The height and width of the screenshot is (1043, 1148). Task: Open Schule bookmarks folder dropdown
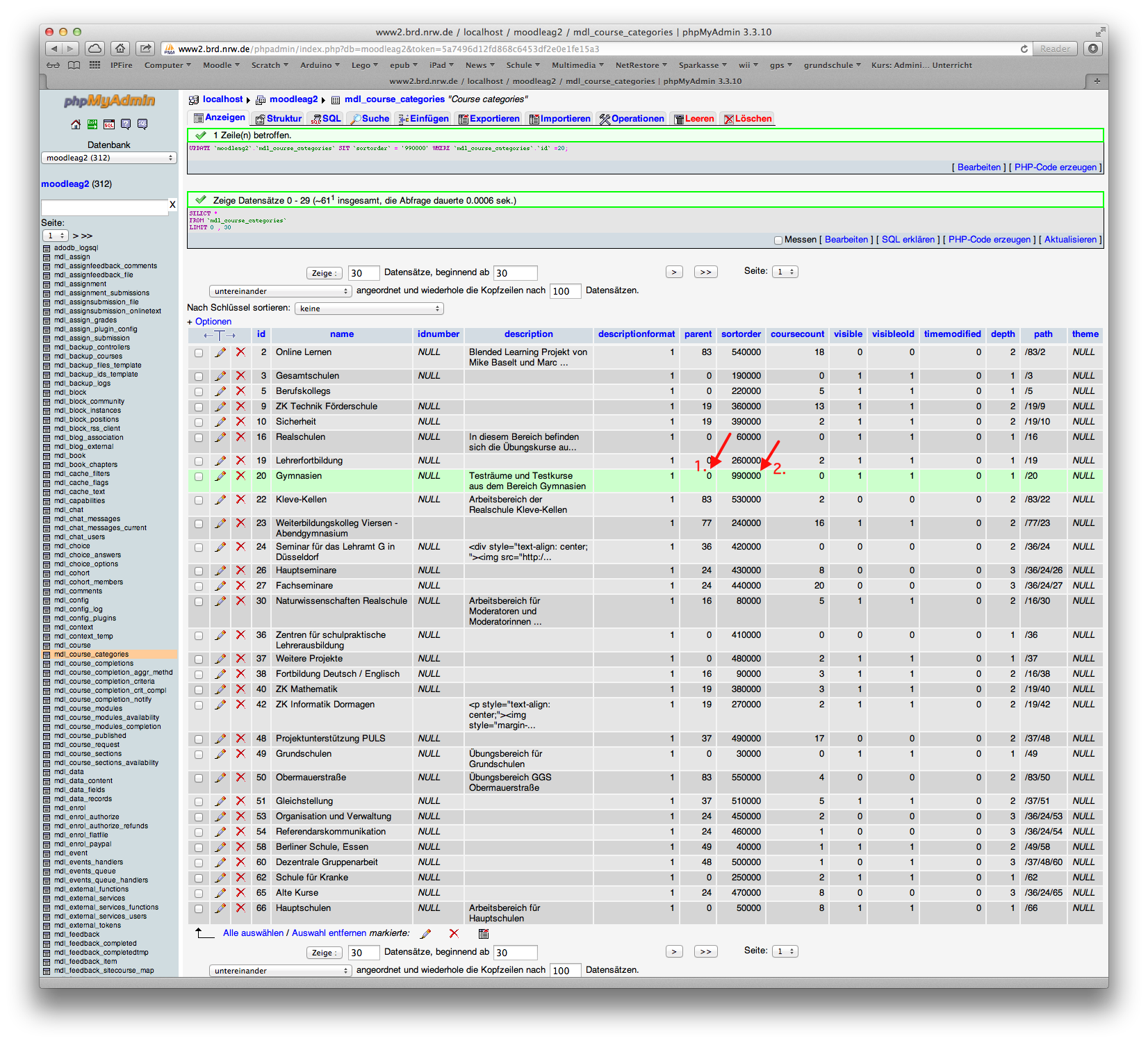click(x=523, y=65)
